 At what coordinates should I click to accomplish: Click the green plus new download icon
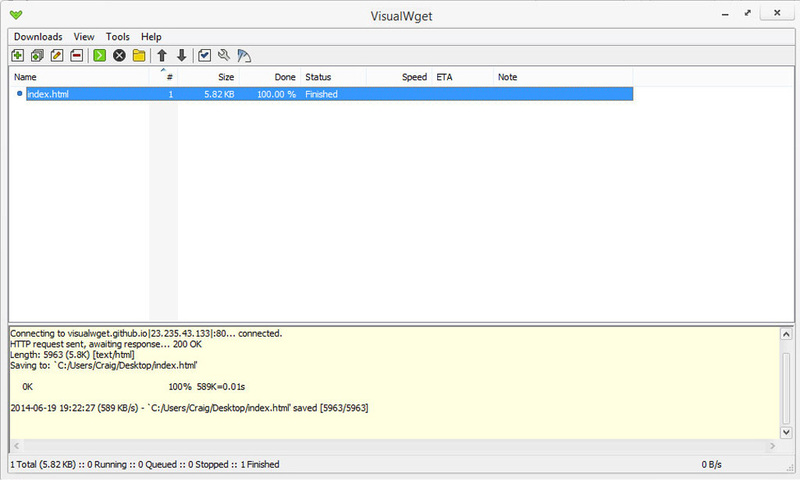pos(17,55)
